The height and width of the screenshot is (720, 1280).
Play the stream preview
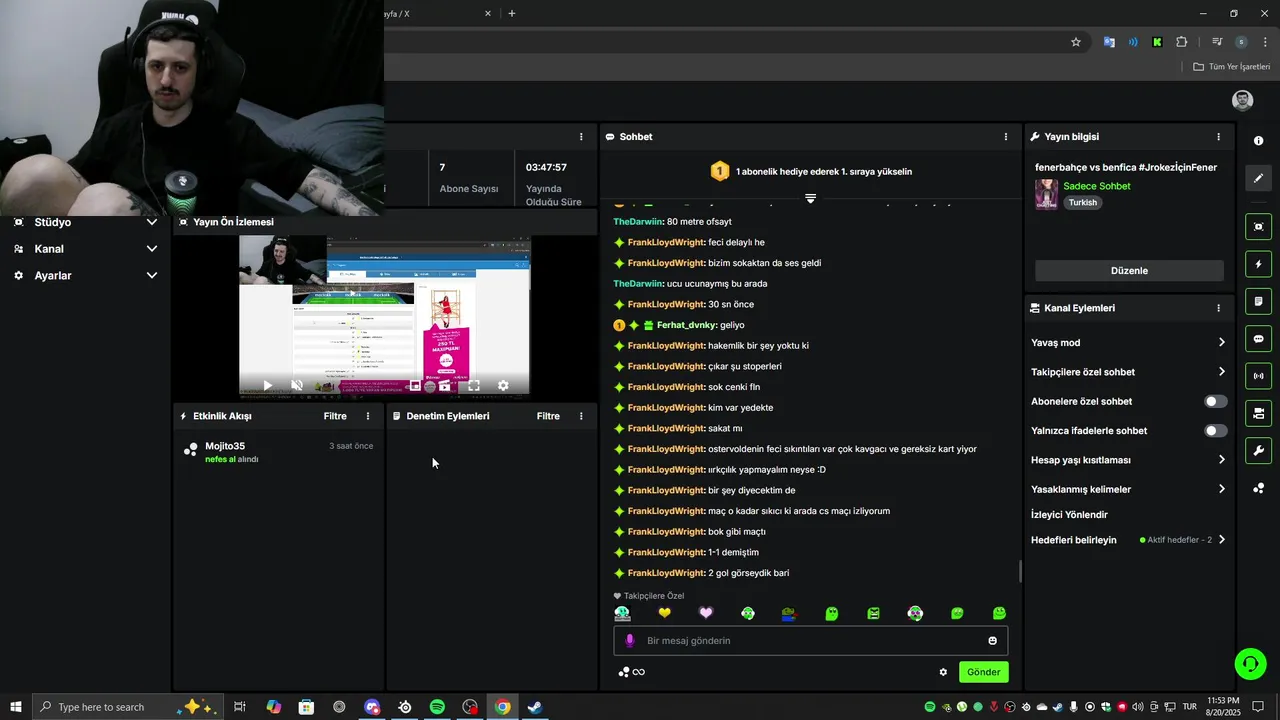tap(267, 385)
